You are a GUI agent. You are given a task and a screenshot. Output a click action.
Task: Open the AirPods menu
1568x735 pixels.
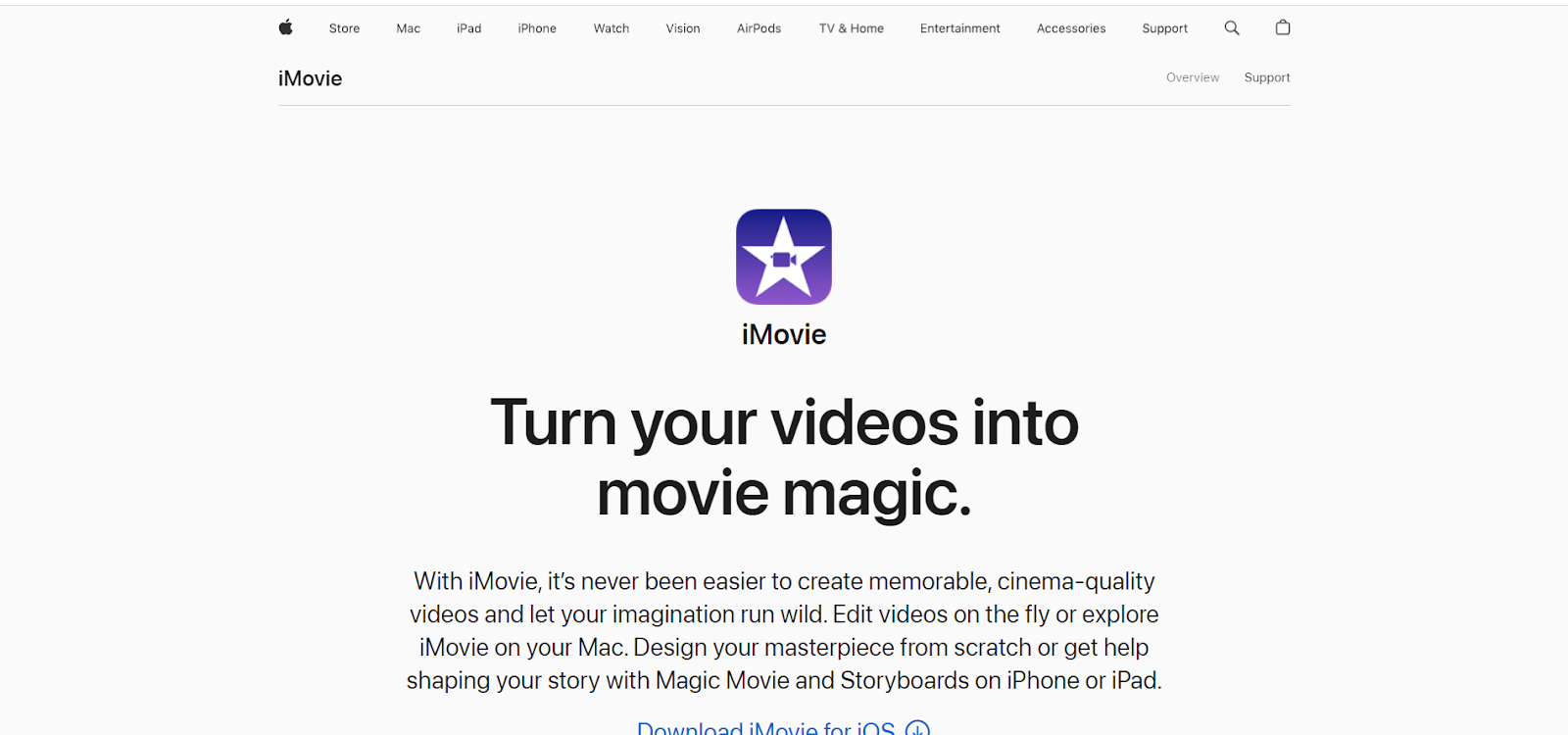pos(759,28)
